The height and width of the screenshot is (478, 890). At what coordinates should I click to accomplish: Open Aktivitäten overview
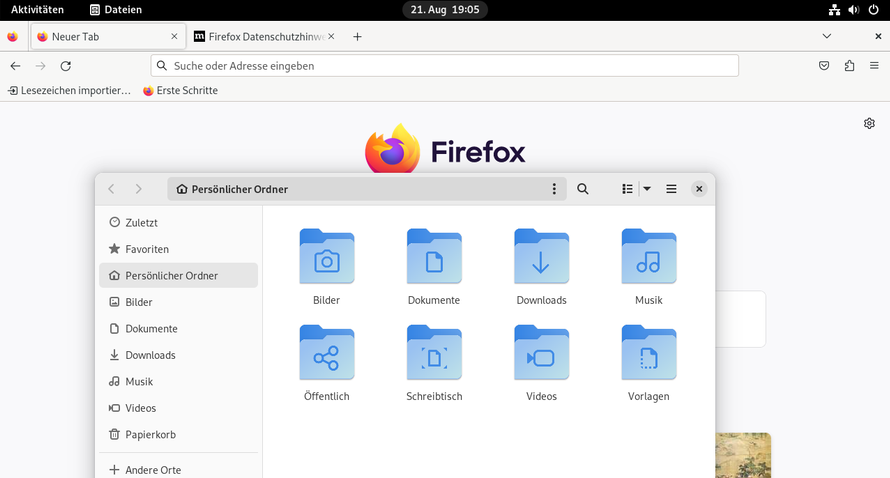[37, 10]
